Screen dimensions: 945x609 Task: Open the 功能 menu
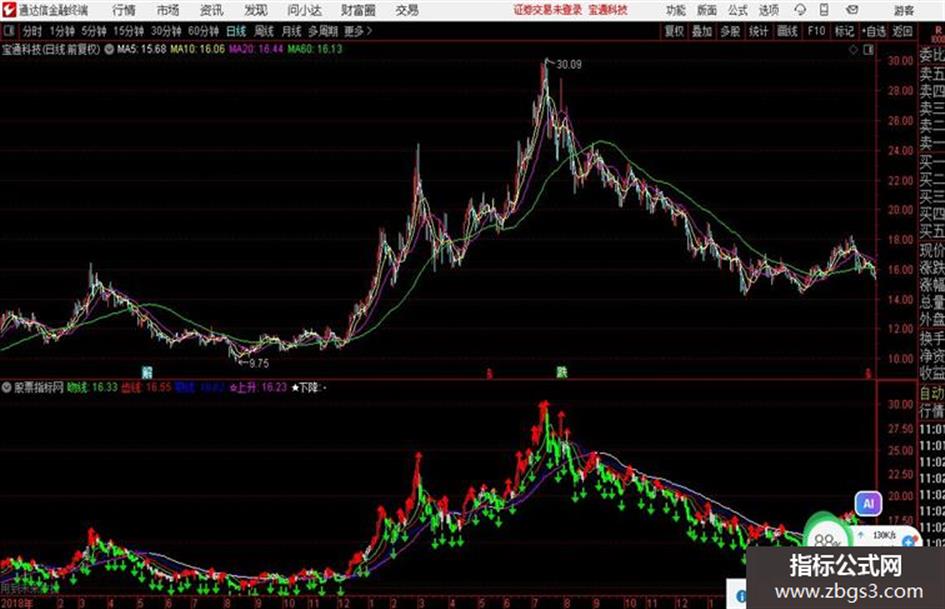tap(676, 10)
